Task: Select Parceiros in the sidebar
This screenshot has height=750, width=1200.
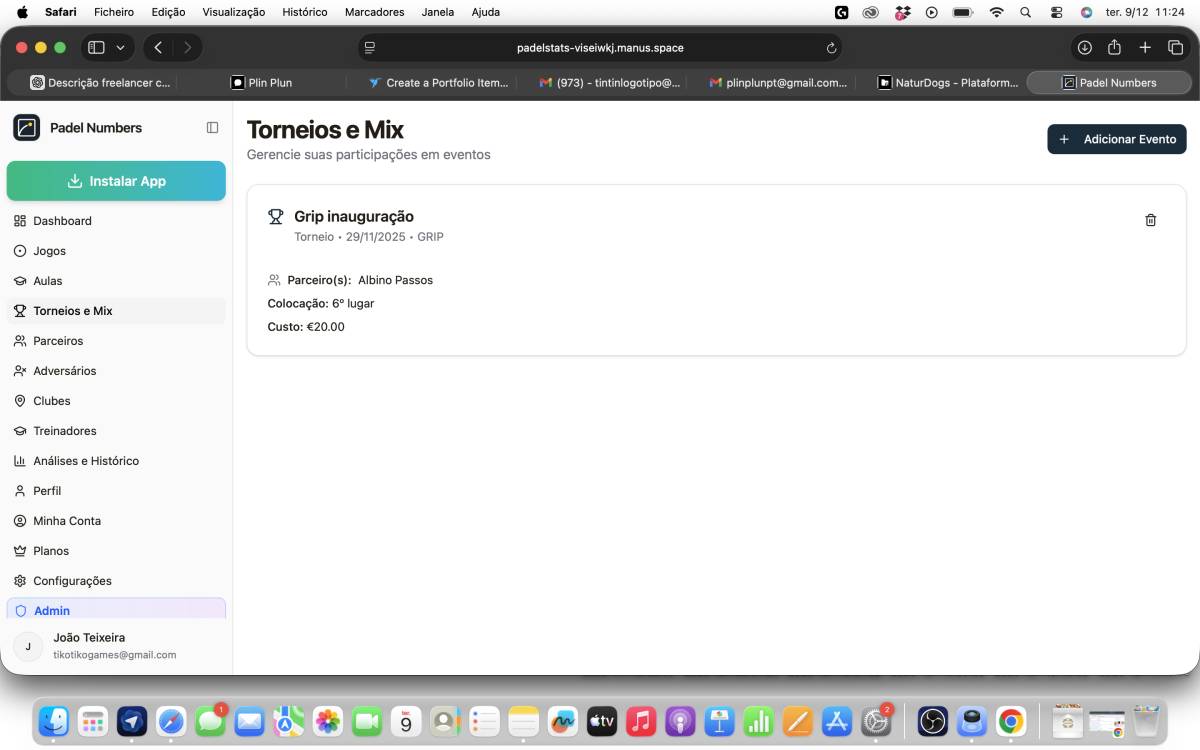Action: click(x=116, y=341)
